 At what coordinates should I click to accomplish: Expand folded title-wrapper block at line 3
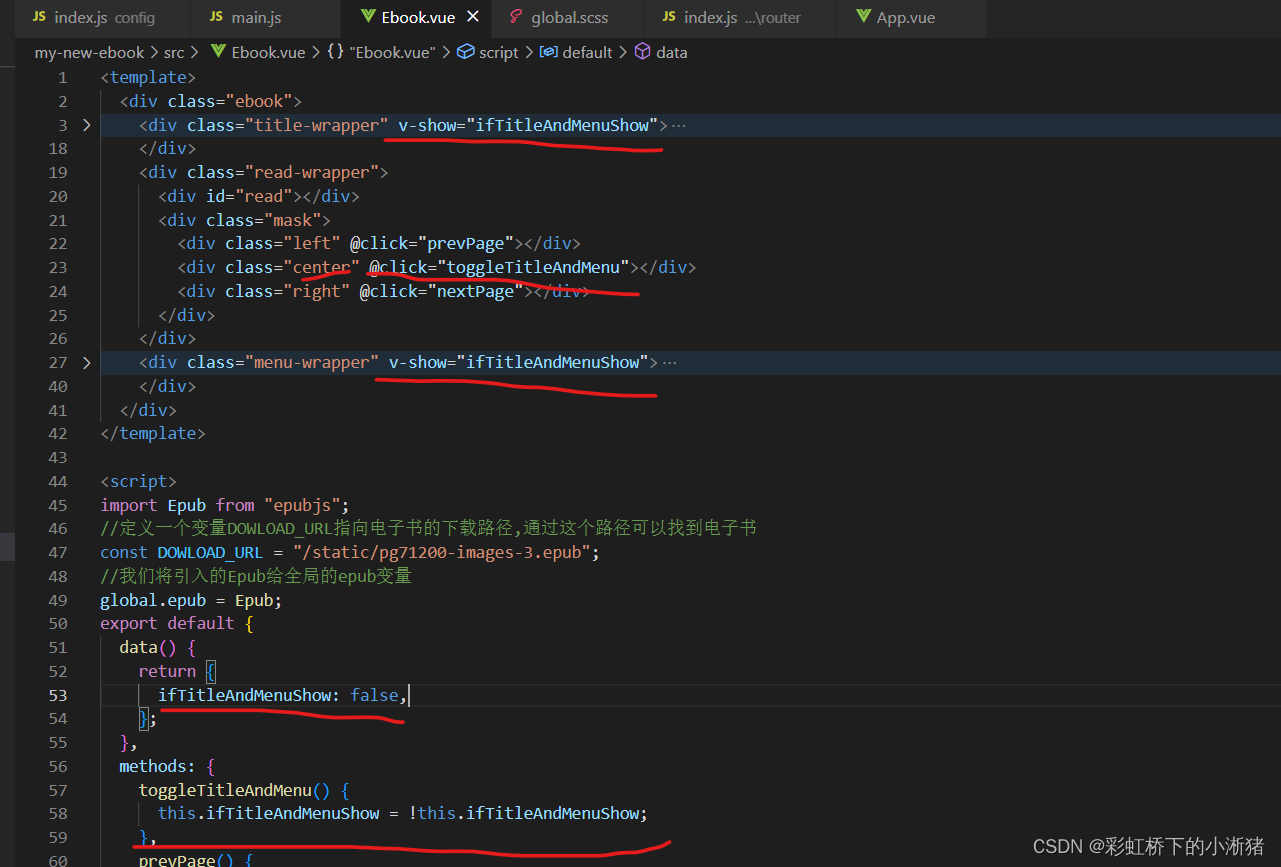click(86, 125)
